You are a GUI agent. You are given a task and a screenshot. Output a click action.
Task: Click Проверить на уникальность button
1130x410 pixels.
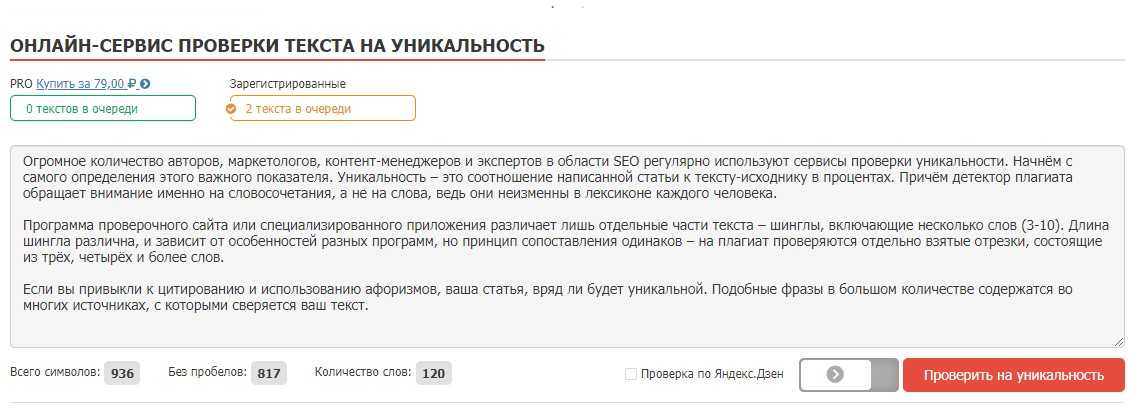1013,375
